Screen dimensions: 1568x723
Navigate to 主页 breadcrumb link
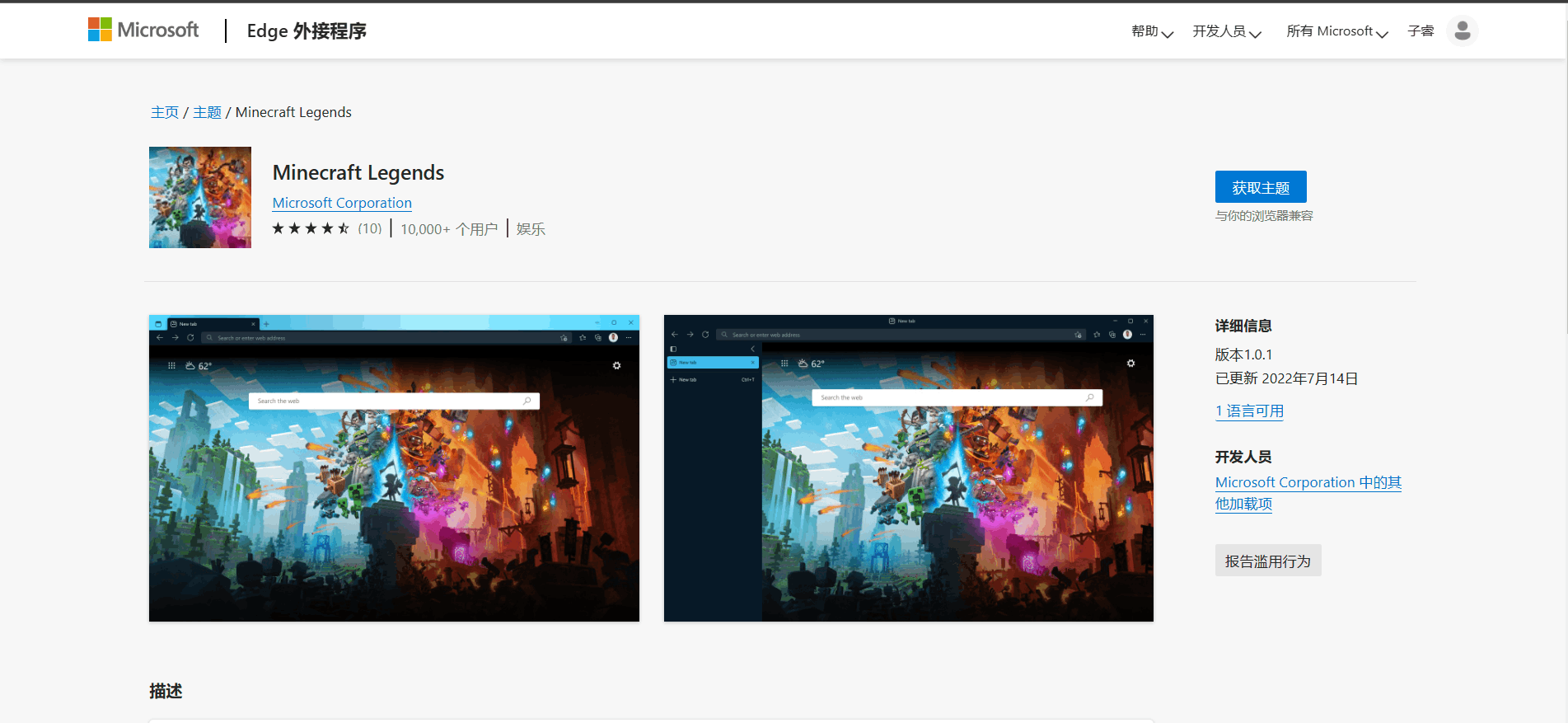[165, 112]
